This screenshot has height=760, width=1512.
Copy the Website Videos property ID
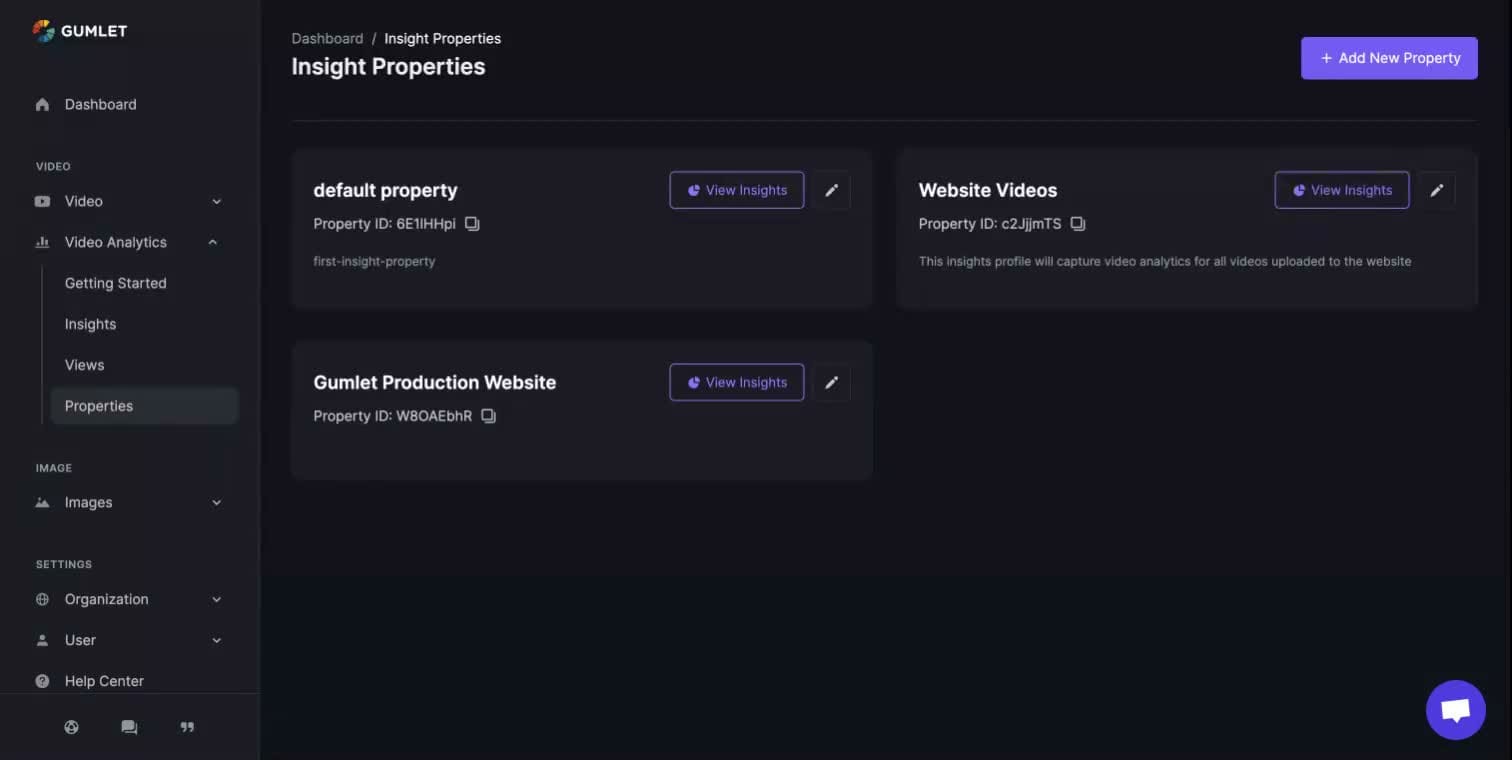pyautogui.click(x=1077, y=224)
